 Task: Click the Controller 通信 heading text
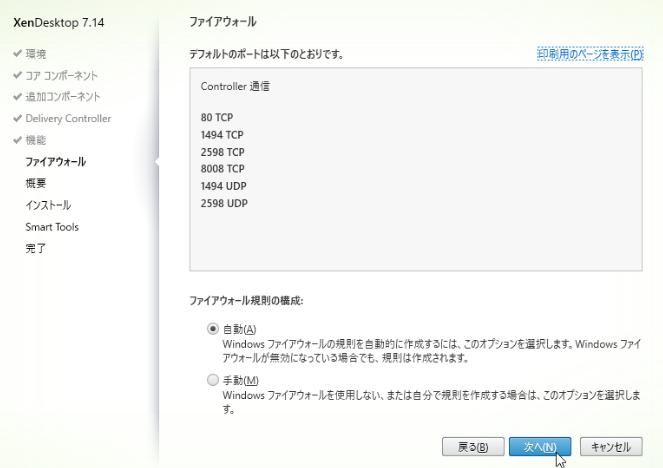[x=235, y=86]
